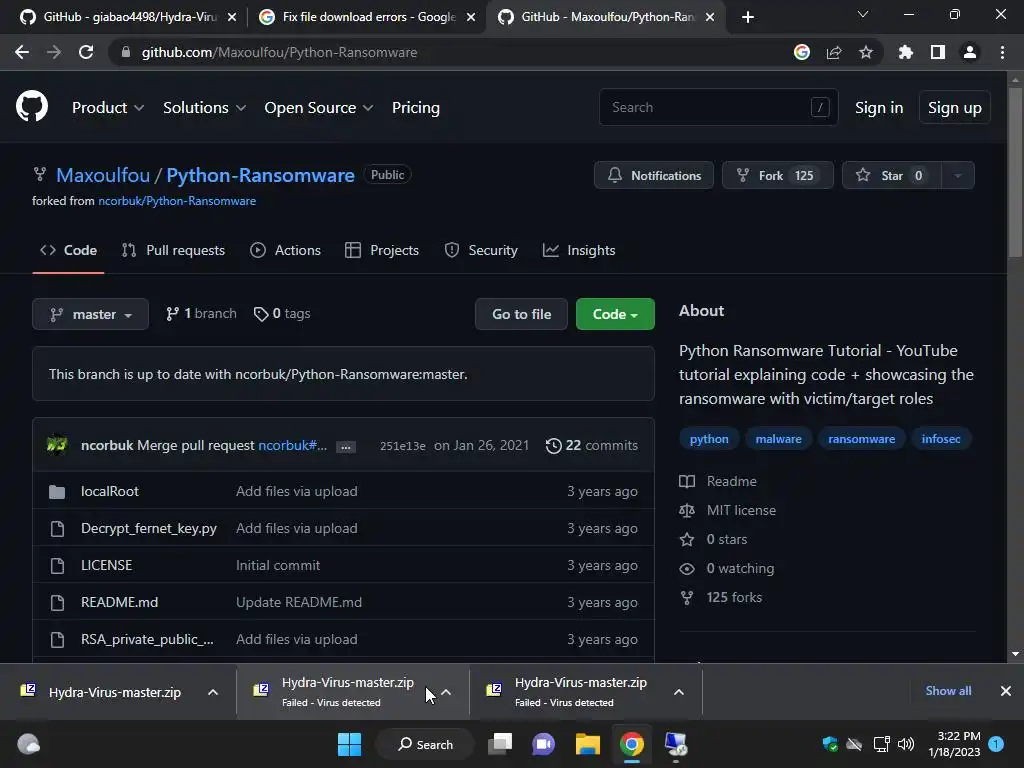
Task: Click the Sign up button
Action: pyautogui.click(x=955, y=108)
